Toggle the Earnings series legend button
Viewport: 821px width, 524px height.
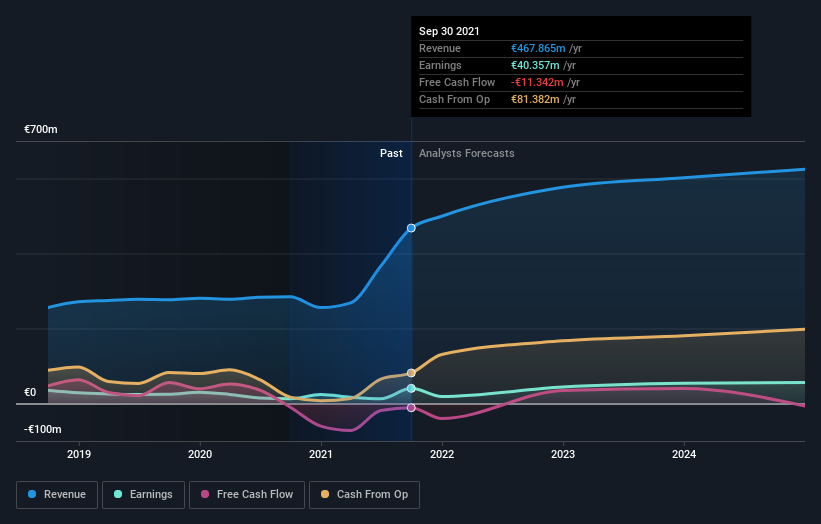pos(143,495)
